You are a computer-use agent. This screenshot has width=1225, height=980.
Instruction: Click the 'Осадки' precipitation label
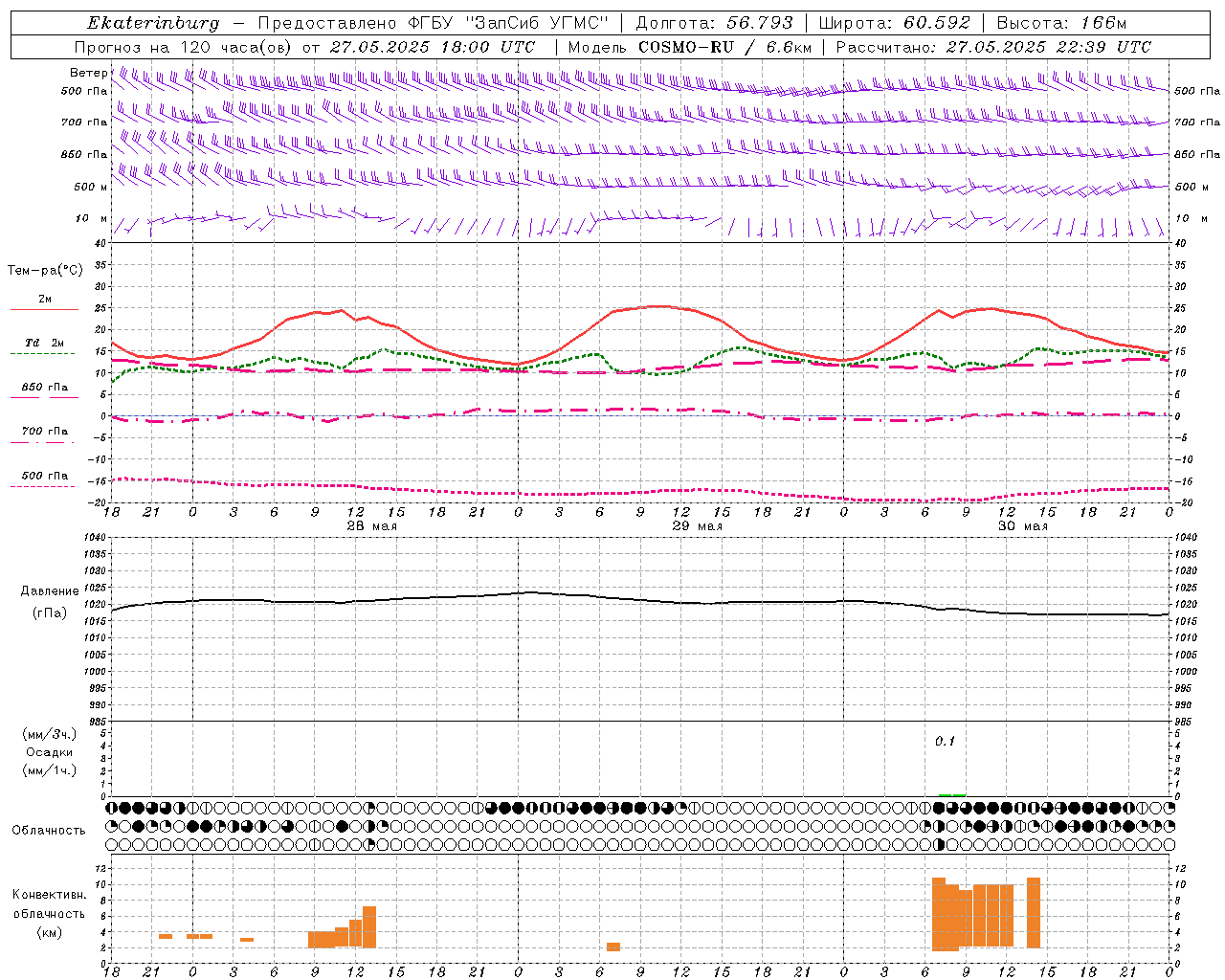click(x=50, y=753)
